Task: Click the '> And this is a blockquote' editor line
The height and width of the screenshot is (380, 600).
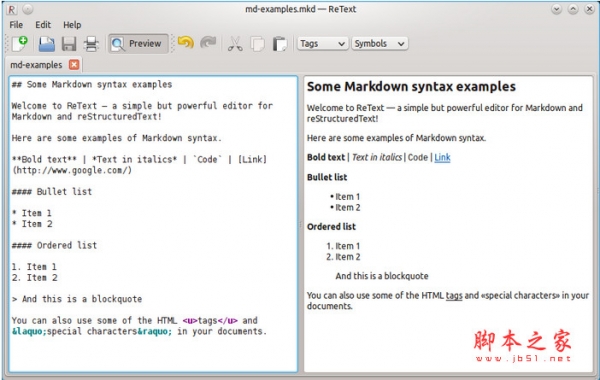Action: [x=77, y=299]
